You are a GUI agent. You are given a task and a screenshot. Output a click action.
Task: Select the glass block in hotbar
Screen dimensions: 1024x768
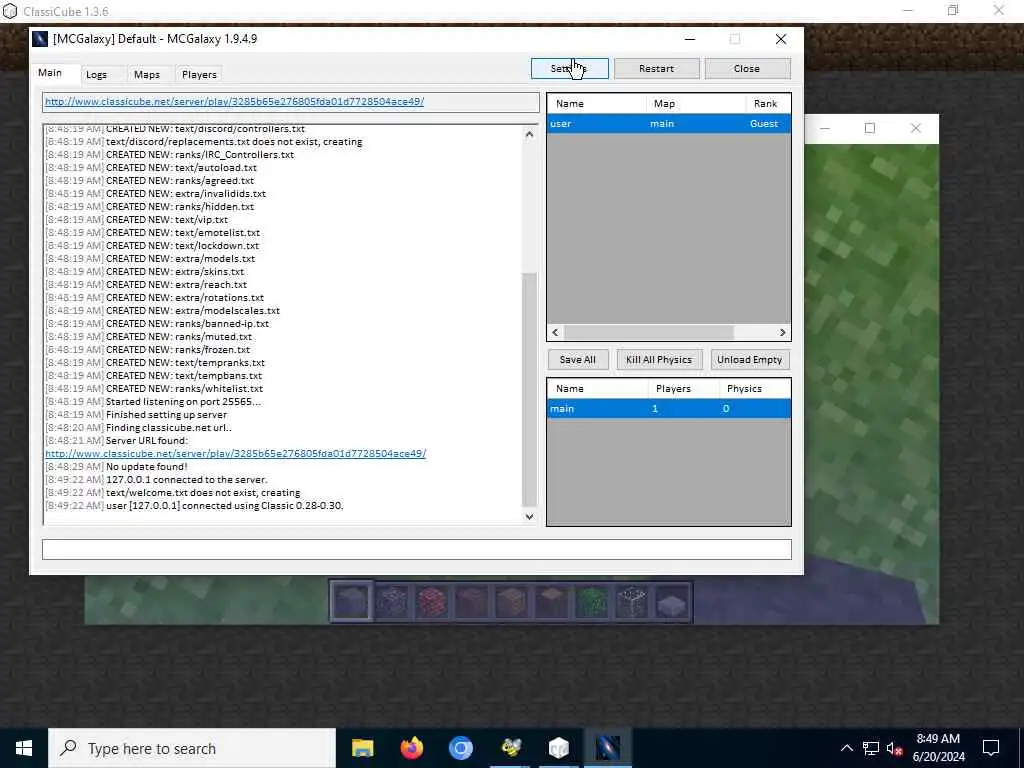click(632, 602)
